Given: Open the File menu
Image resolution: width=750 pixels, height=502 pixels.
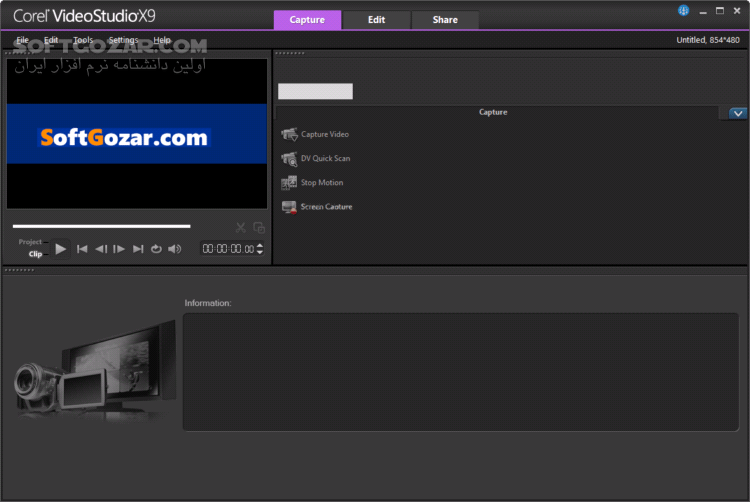Looking at the screenshot, I should (x=22, y=40).
